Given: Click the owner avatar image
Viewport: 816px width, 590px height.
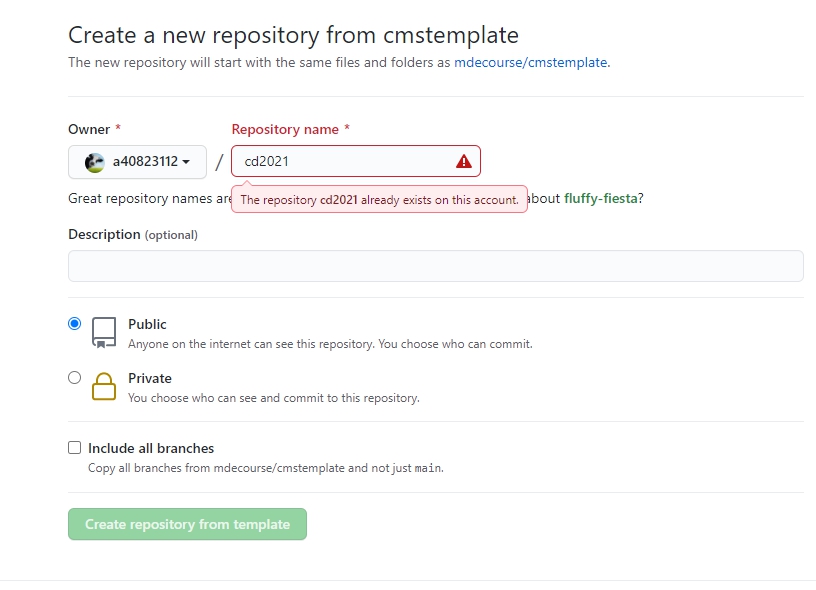Looking at the screenshot, I should click(x=95, y=163).
